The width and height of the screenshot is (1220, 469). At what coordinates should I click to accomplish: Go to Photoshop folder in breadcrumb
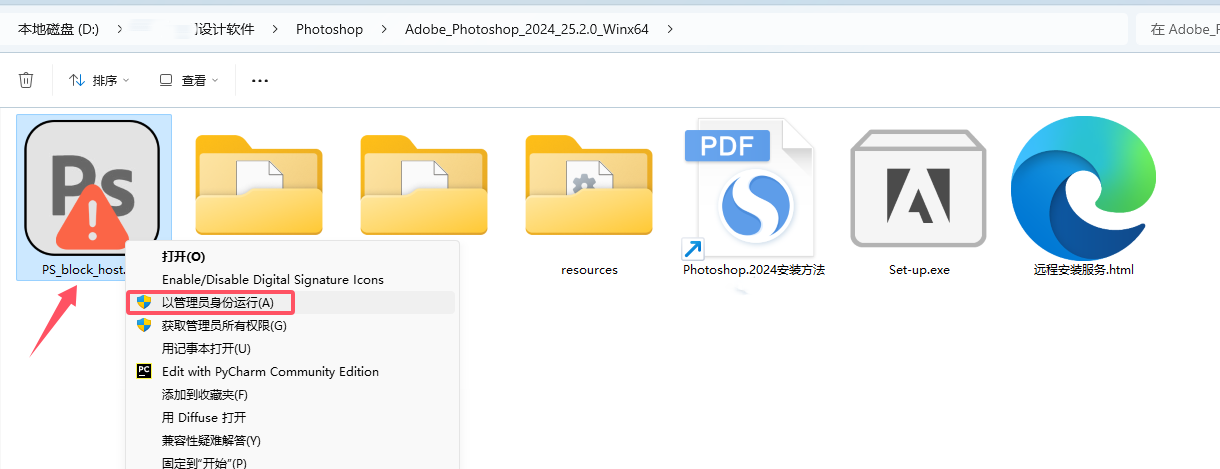pyautogui.click(x=329, y=29)
